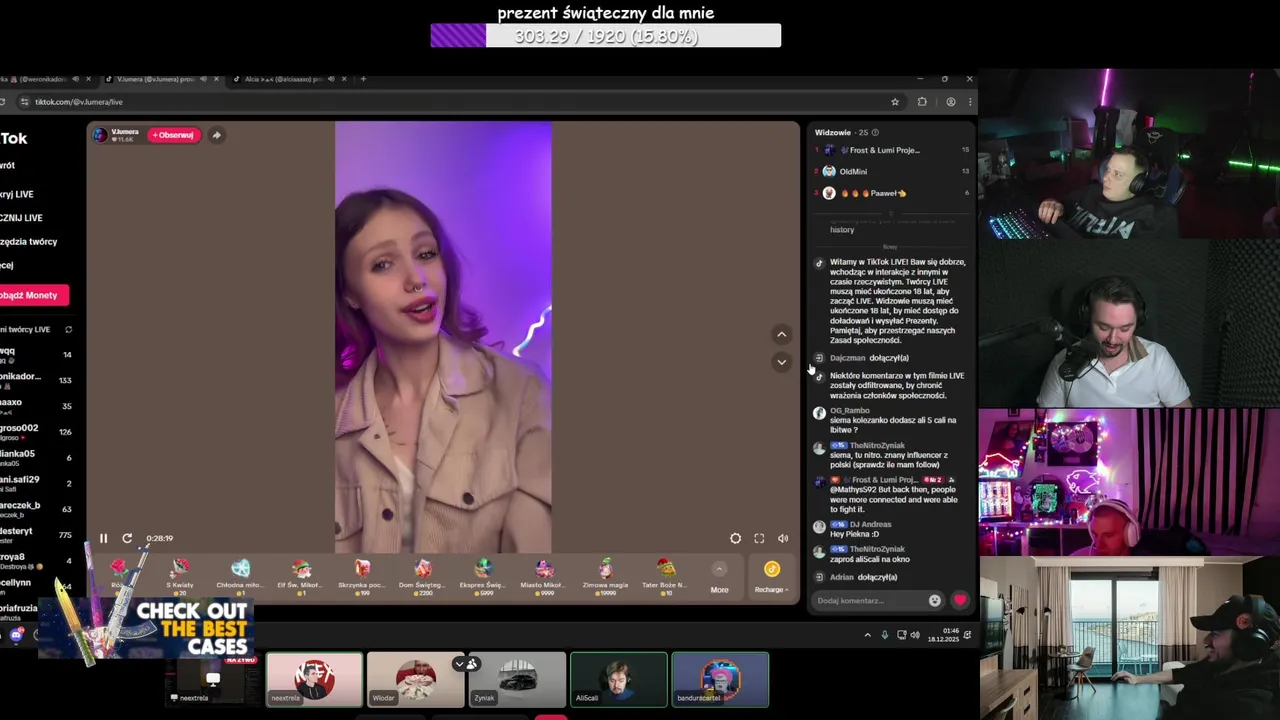The height and width of the screenshot is (720, 1280).
Task: Open browser extensions puzzle icon
Action: click(922, 101)
